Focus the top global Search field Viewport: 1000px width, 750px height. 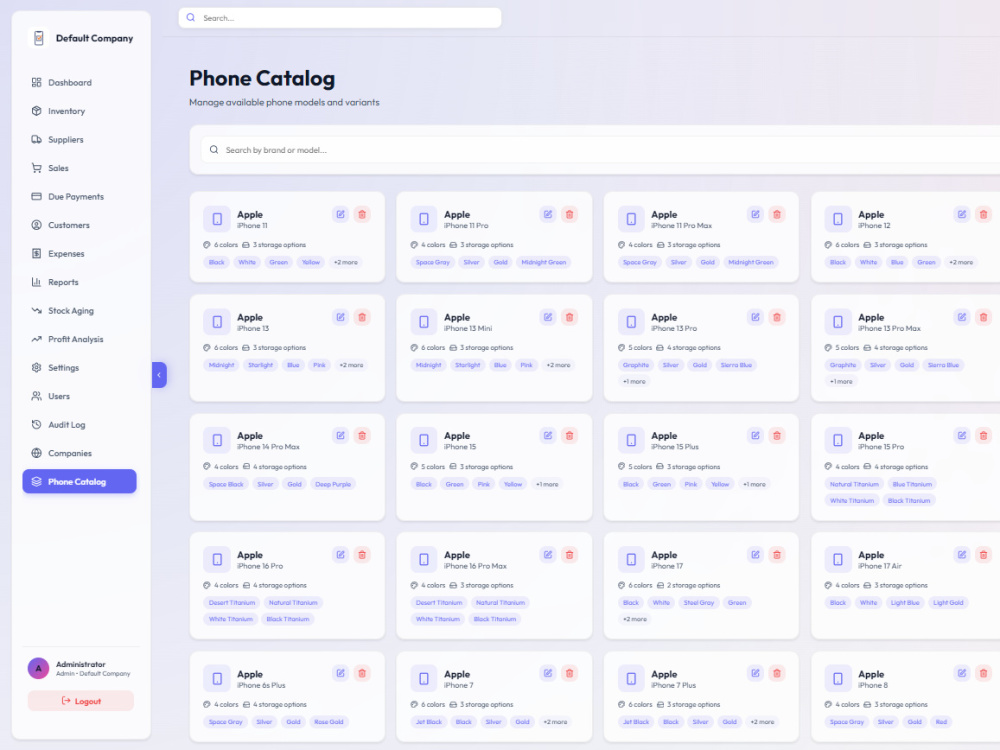(340, 18)
